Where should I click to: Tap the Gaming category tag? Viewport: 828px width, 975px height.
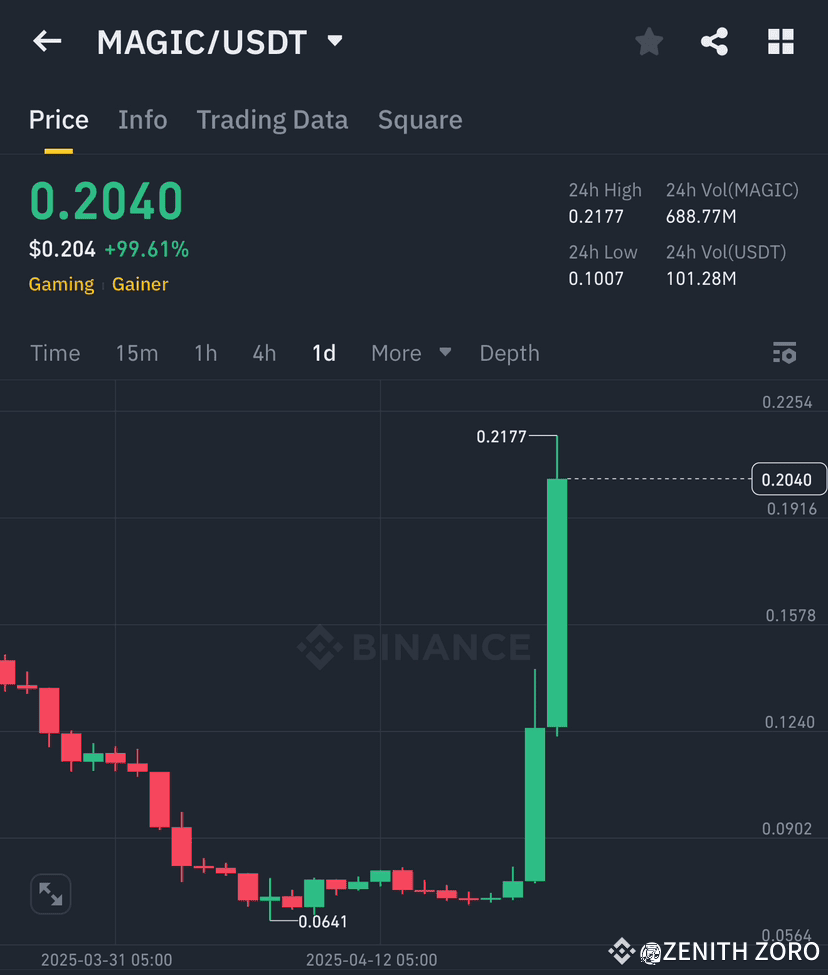[61, 284]
